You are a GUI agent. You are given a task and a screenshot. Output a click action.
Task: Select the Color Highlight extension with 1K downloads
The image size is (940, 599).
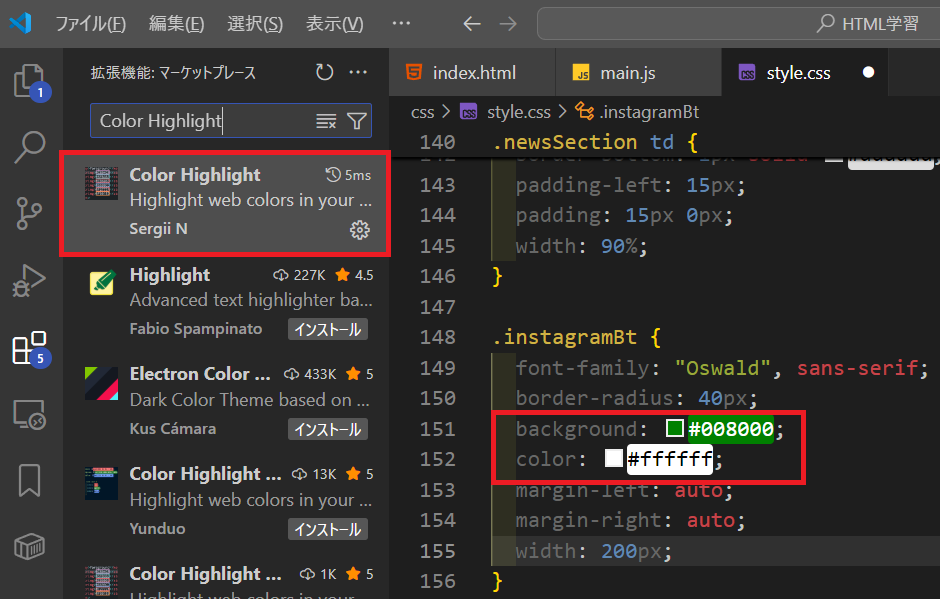226,579
